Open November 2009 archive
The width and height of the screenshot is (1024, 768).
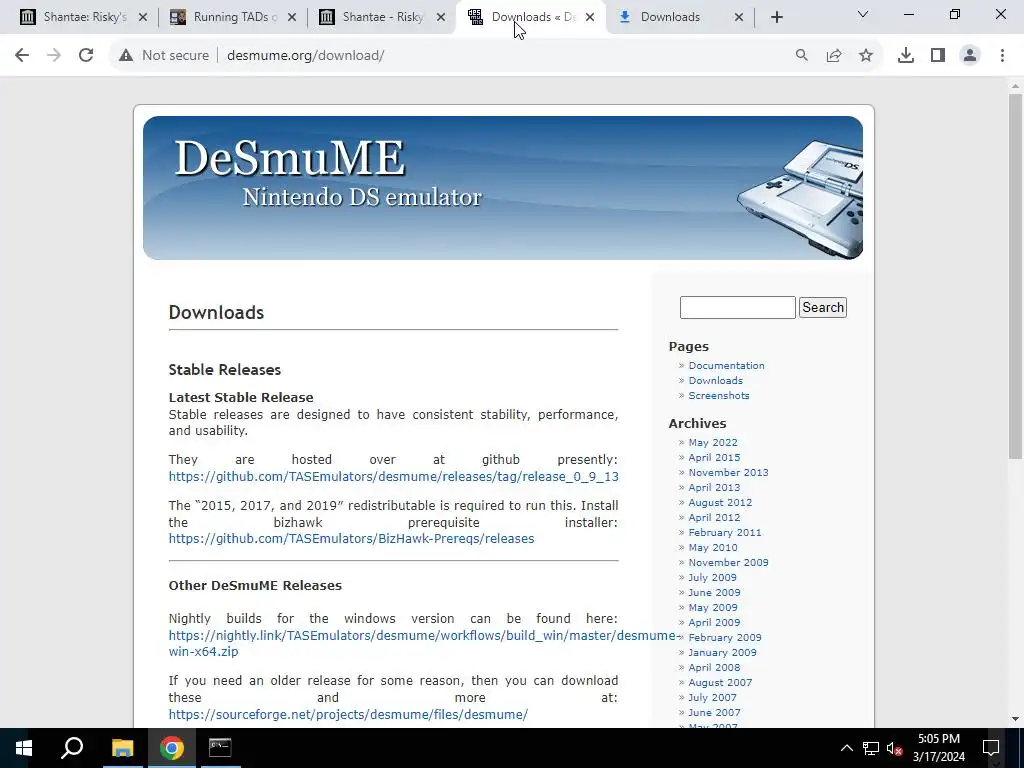(728, 563)
